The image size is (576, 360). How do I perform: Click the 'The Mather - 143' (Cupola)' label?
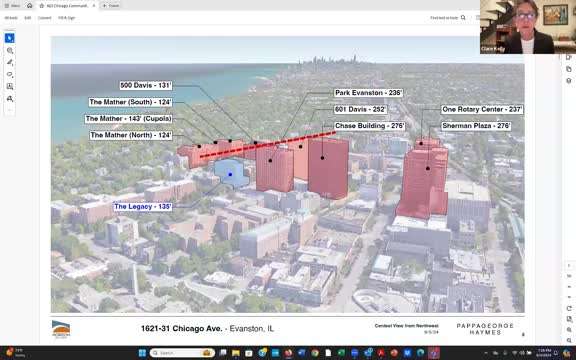click(x=129, y=119)
